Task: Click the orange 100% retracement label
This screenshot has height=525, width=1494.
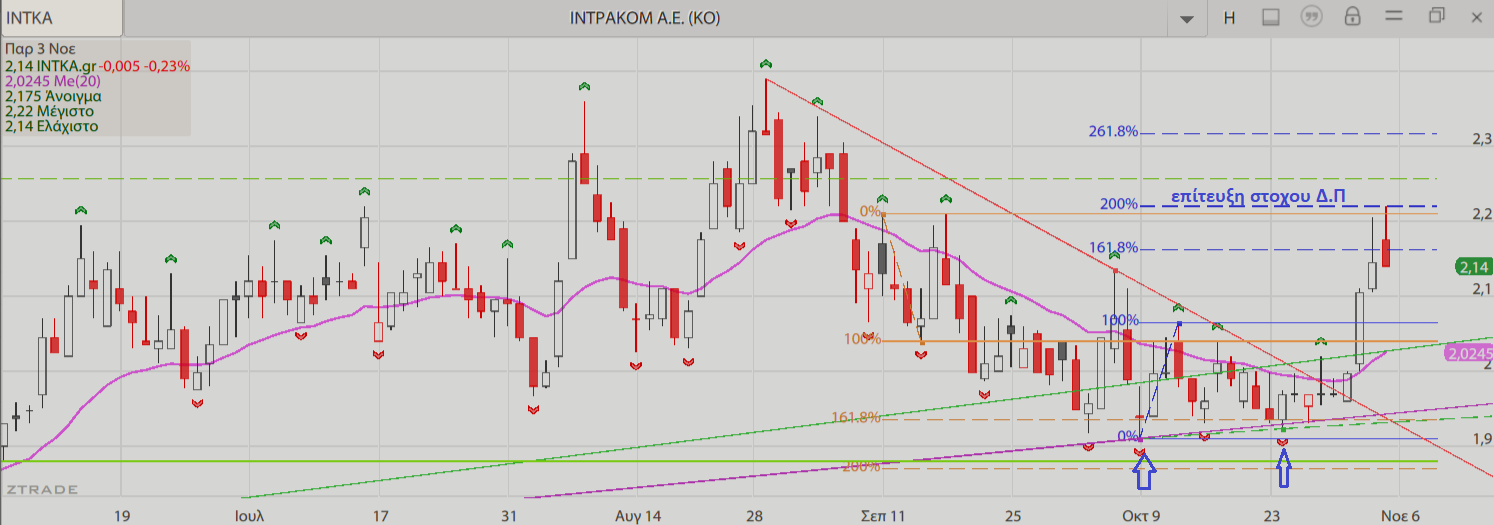Action: click(862, 339)
